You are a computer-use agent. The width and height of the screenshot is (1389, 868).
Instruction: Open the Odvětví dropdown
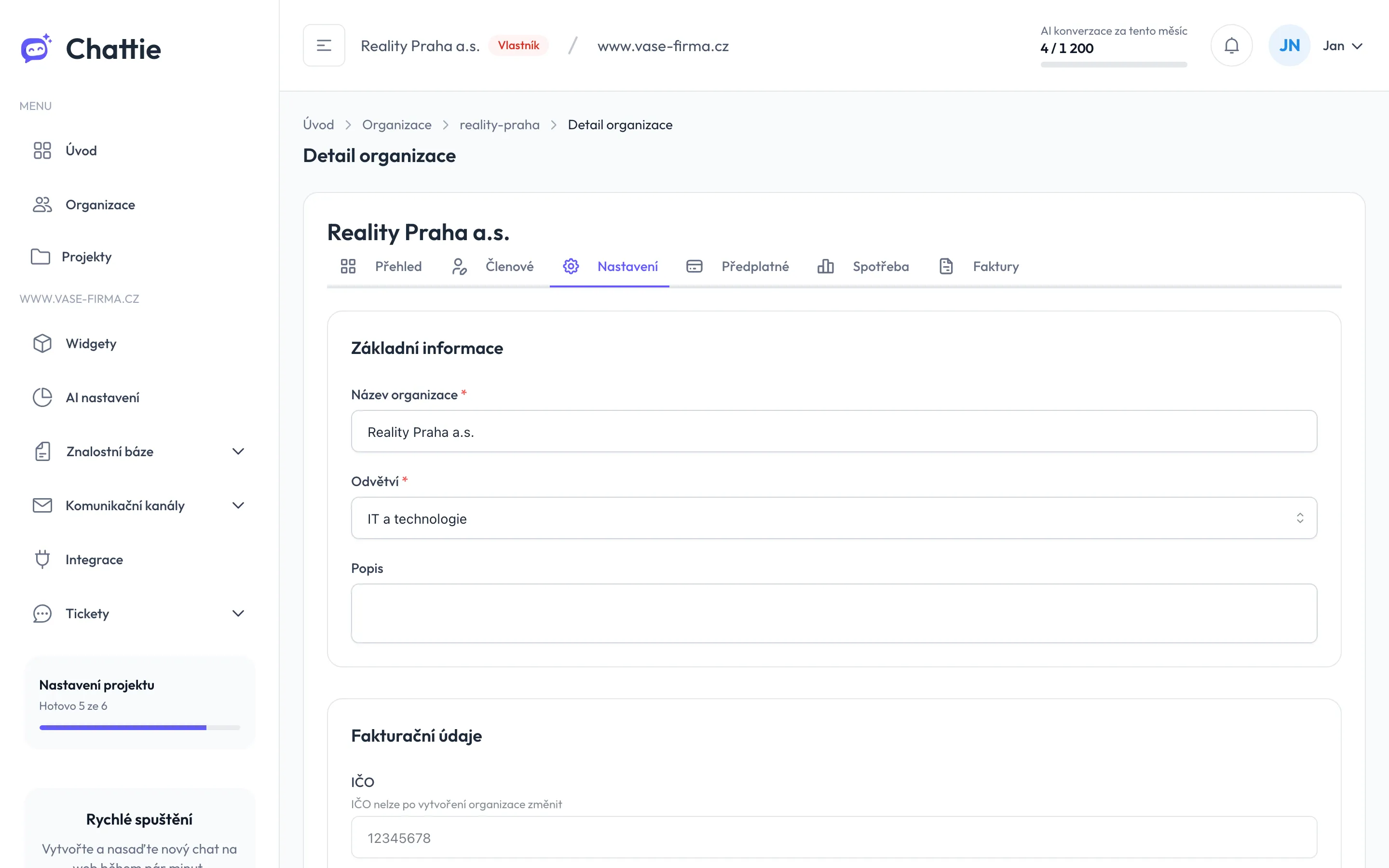[833, 518]
